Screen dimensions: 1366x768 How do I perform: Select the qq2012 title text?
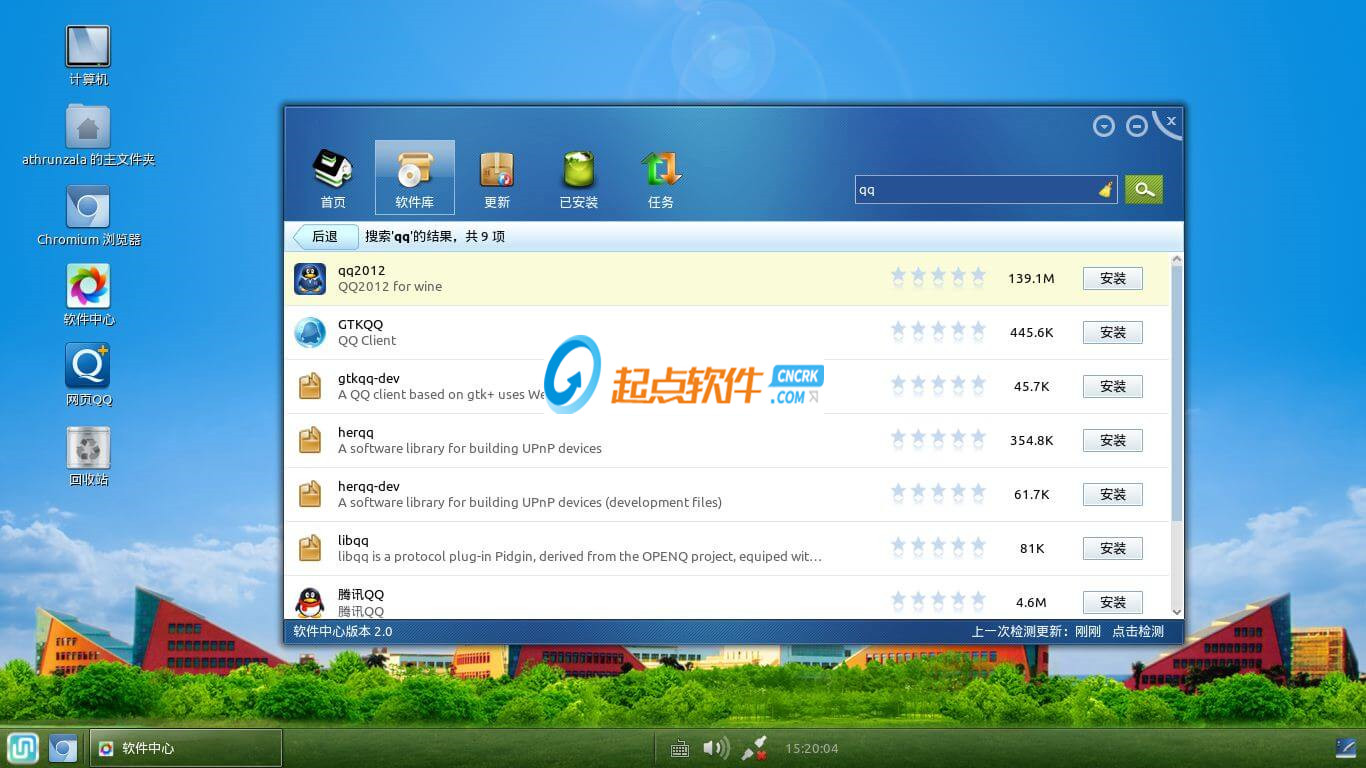pyautogui.click(x=361, y=271)
